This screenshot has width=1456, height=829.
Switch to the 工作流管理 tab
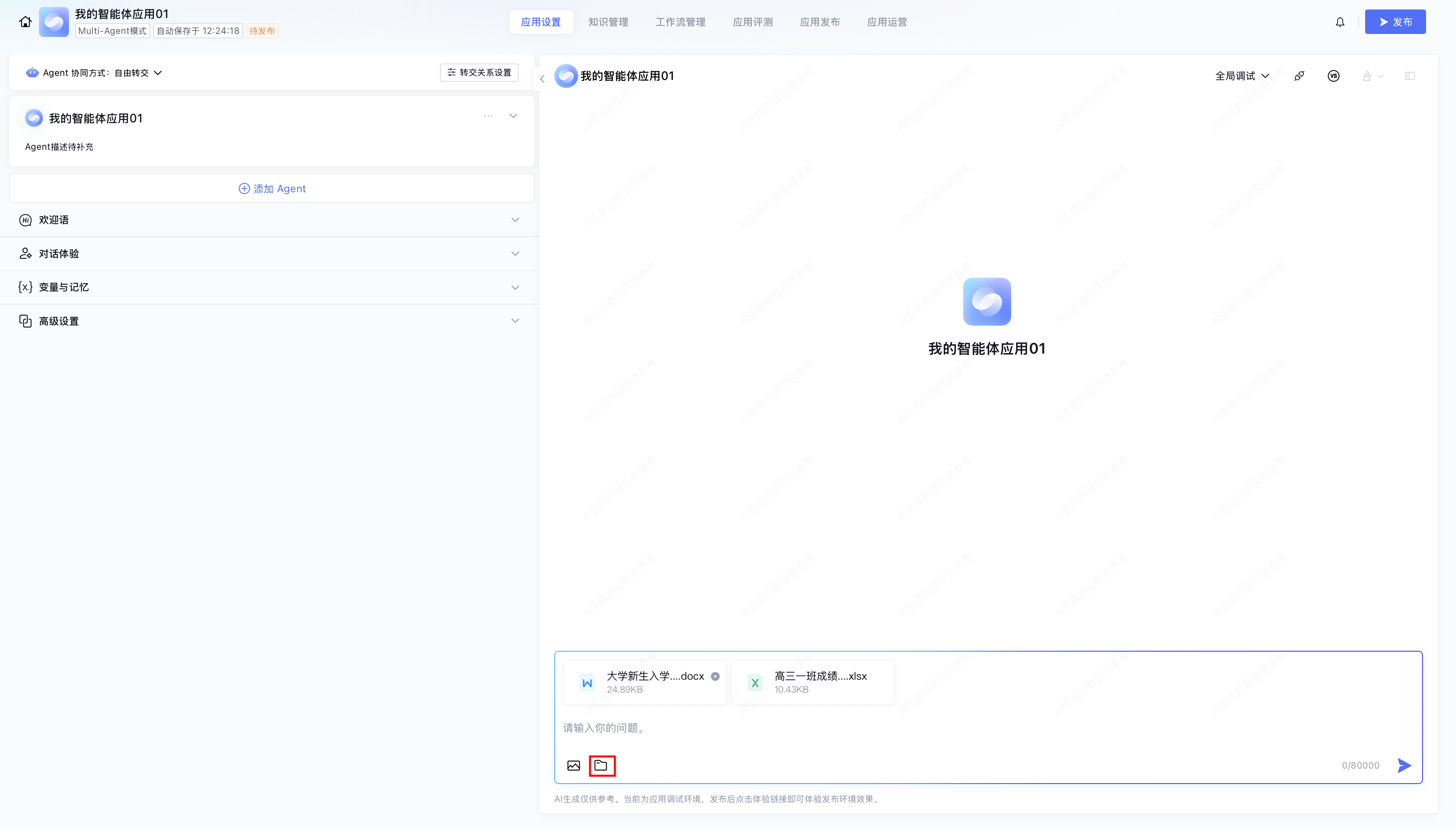coord(680,21)
